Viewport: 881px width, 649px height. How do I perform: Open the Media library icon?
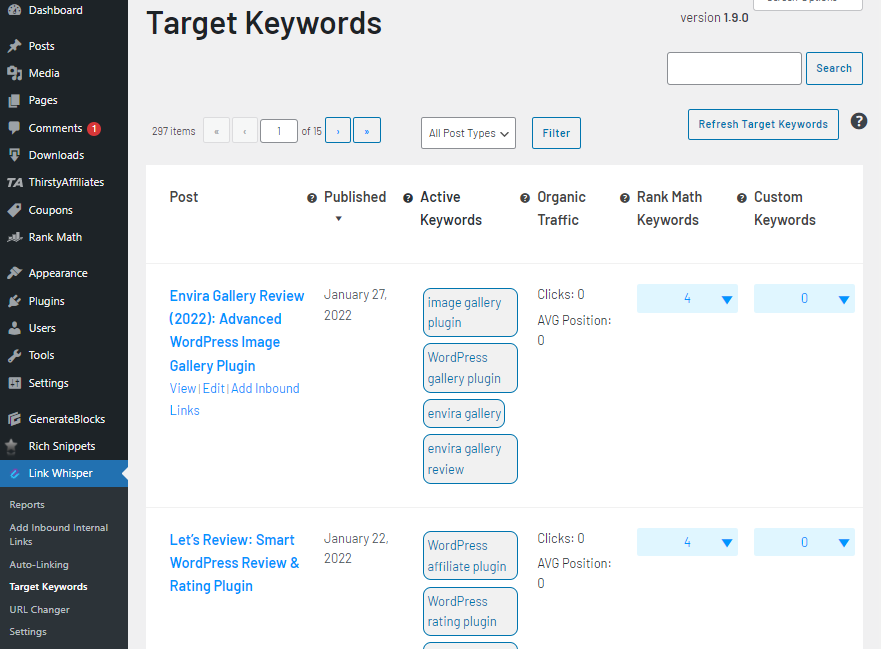pos(15,72)
